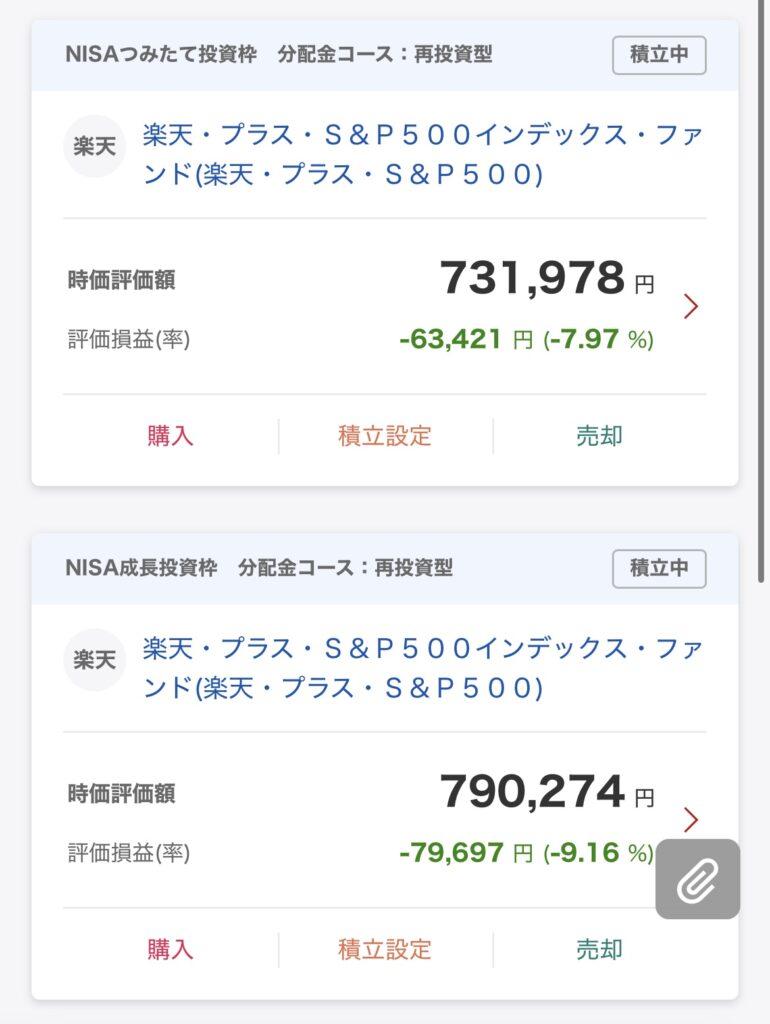The image size is (770, 1024).
Task: Click the 楽天 logo in the NISA成長投資枠 card
Action: [94, 660]
